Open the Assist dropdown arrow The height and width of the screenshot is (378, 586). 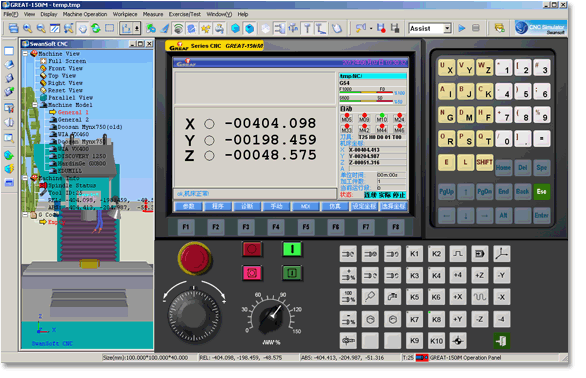(447, 28)
